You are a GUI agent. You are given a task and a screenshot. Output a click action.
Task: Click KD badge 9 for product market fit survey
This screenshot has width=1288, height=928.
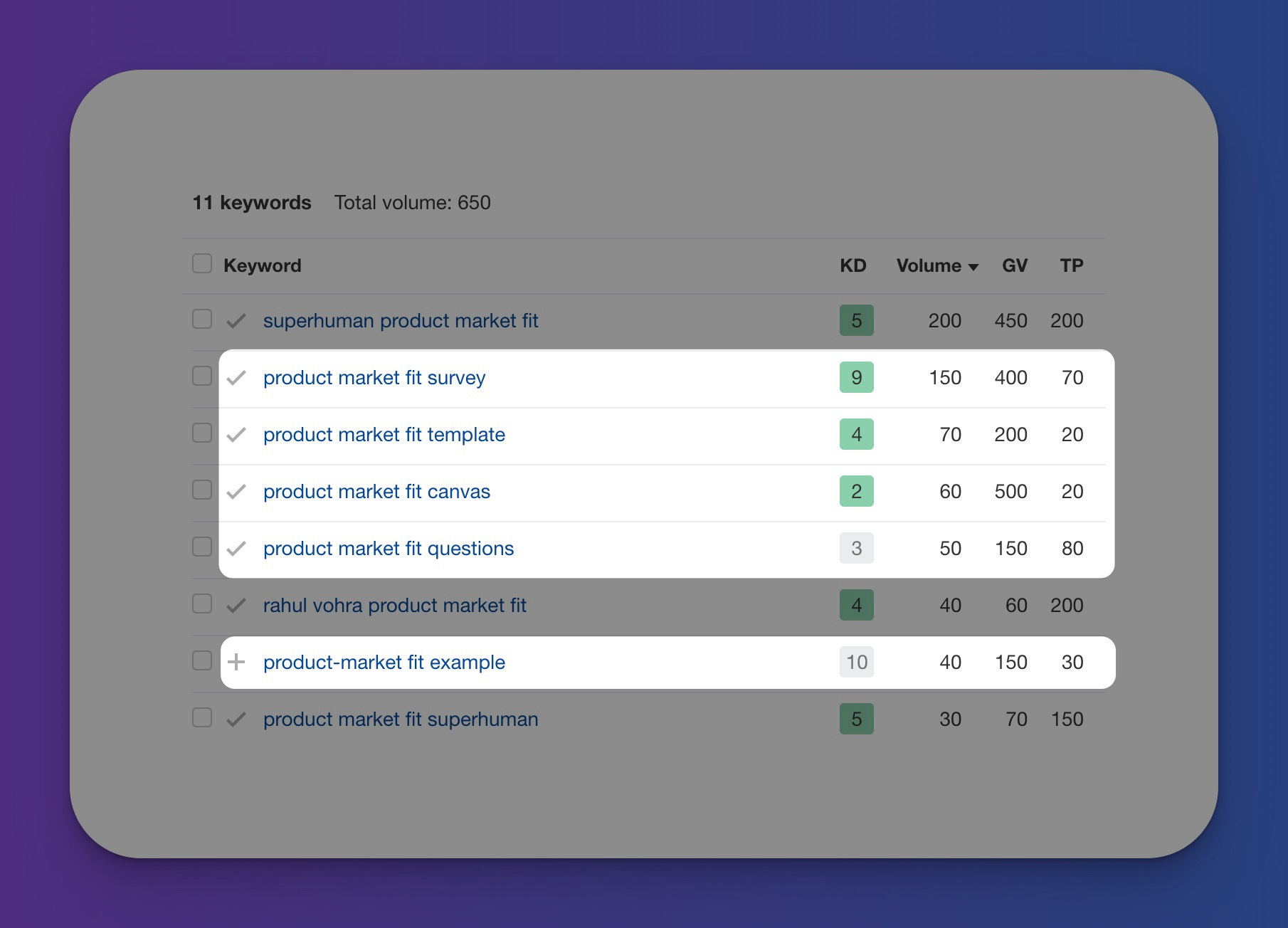click(857, 377)
